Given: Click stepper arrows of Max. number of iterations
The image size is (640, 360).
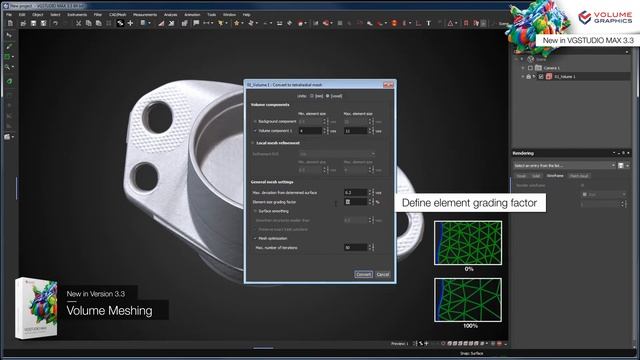Looking at the screenshot, I should click(x=371, y=248).
